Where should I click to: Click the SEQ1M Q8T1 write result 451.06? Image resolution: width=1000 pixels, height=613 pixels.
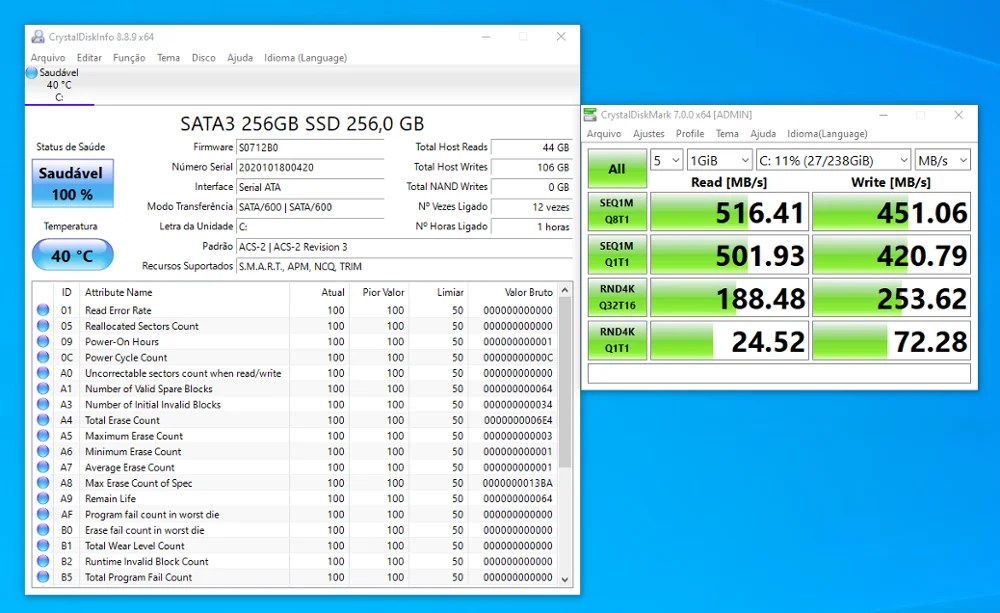891,212
